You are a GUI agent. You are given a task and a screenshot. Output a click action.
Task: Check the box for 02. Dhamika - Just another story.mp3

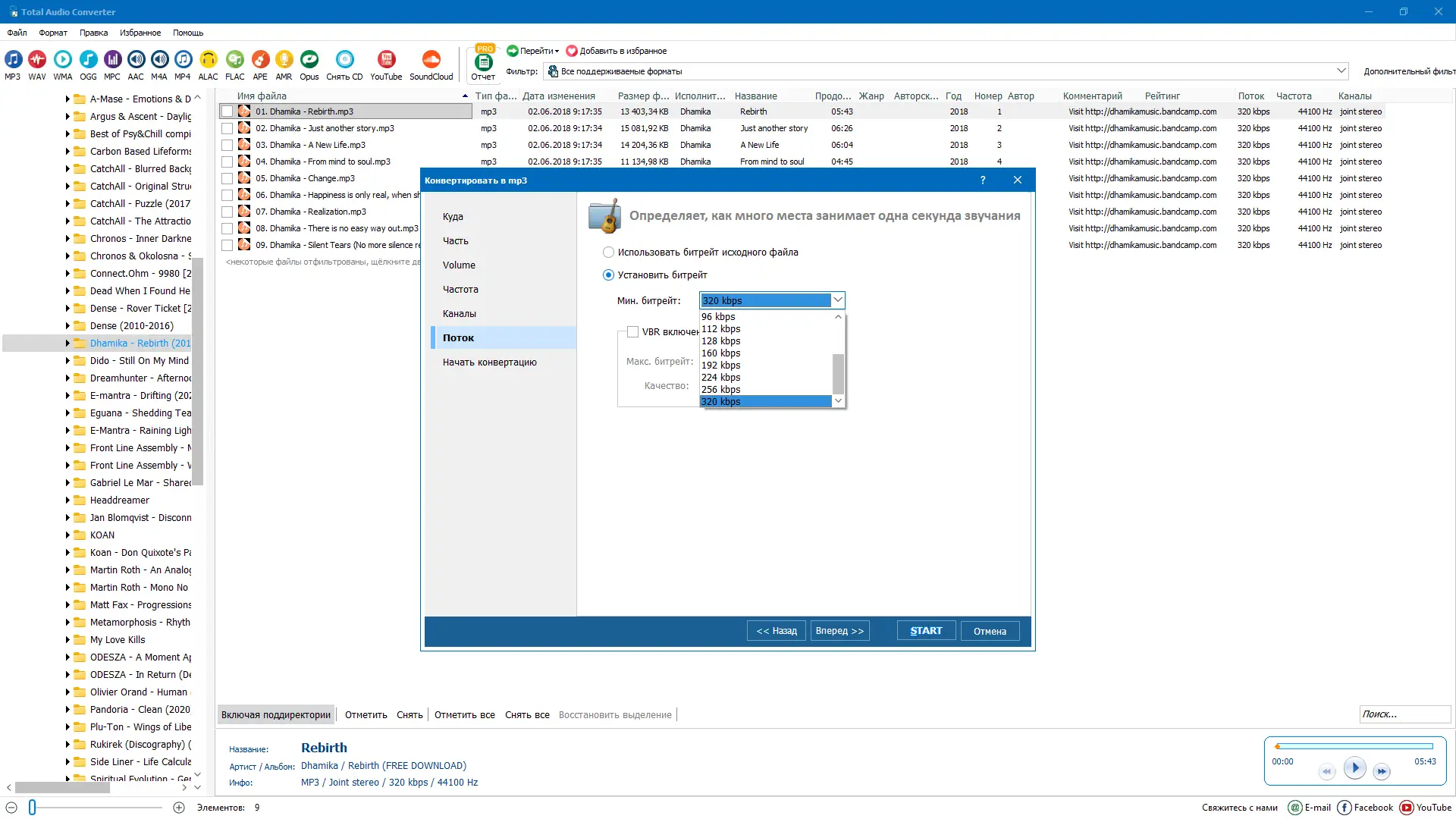[227, 128]
